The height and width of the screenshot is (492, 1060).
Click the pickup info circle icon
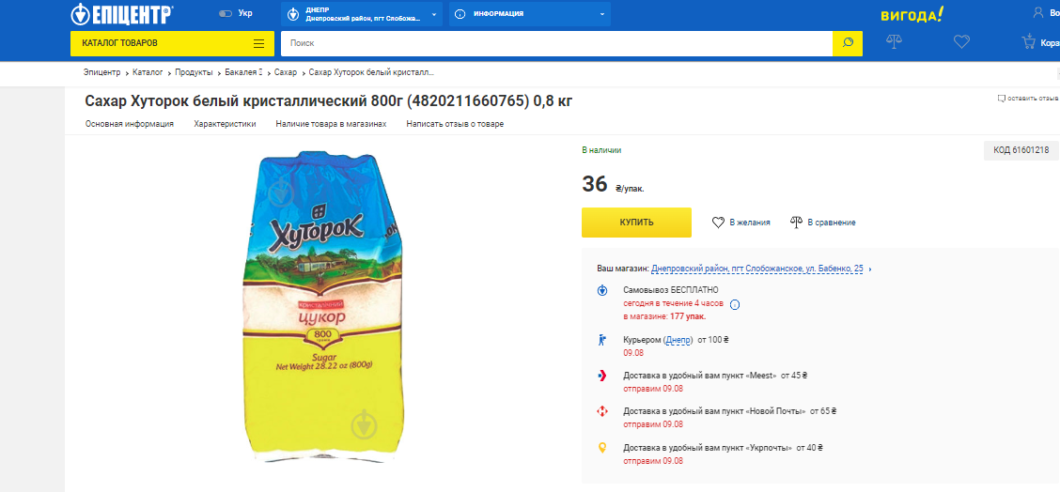(734, 303)
